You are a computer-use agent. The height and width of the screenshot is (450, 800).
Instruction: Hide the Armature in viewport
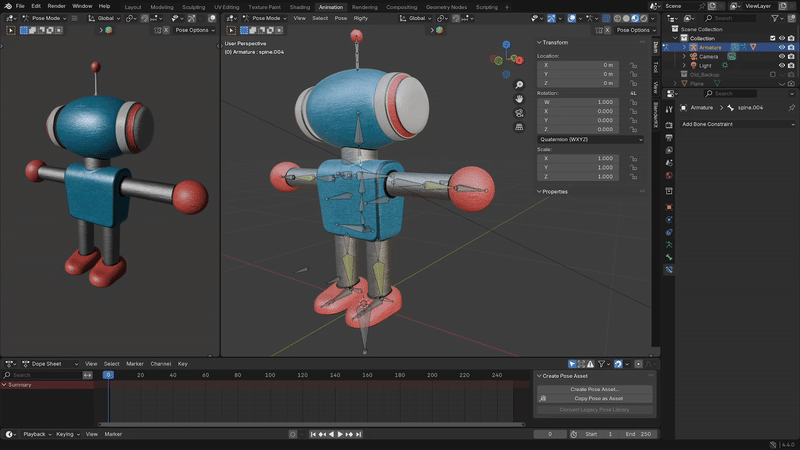click(x=782, y=47)
